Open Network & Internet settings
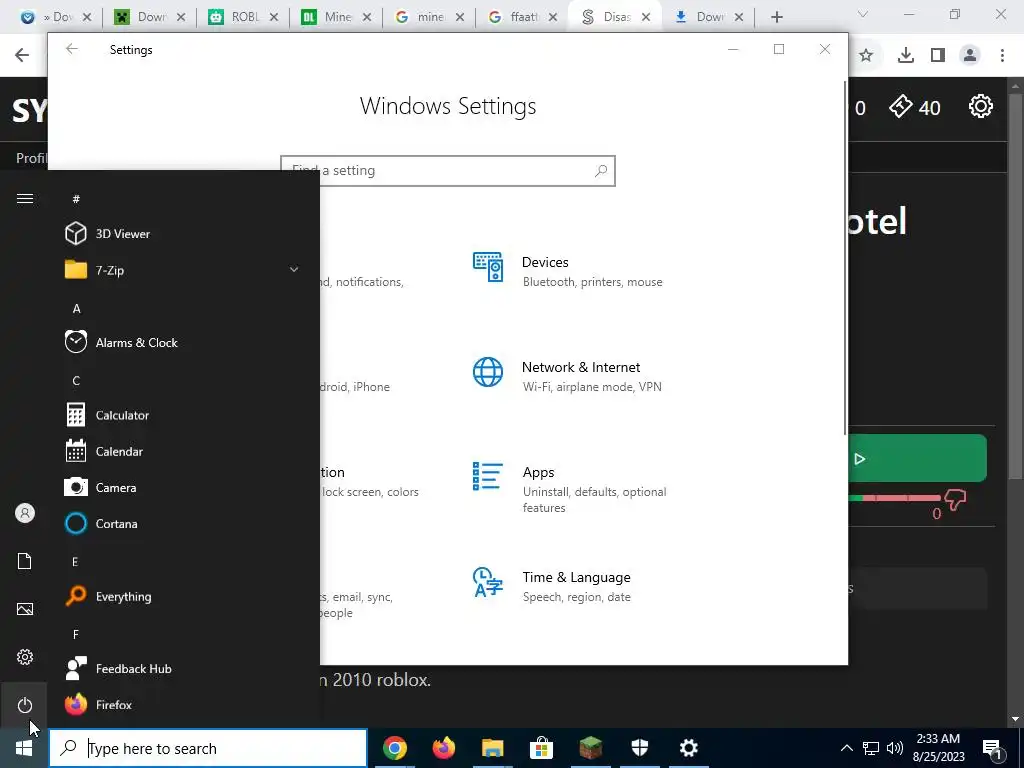The width and height of the screenshot is (1024, 768). tap(568, 376)
